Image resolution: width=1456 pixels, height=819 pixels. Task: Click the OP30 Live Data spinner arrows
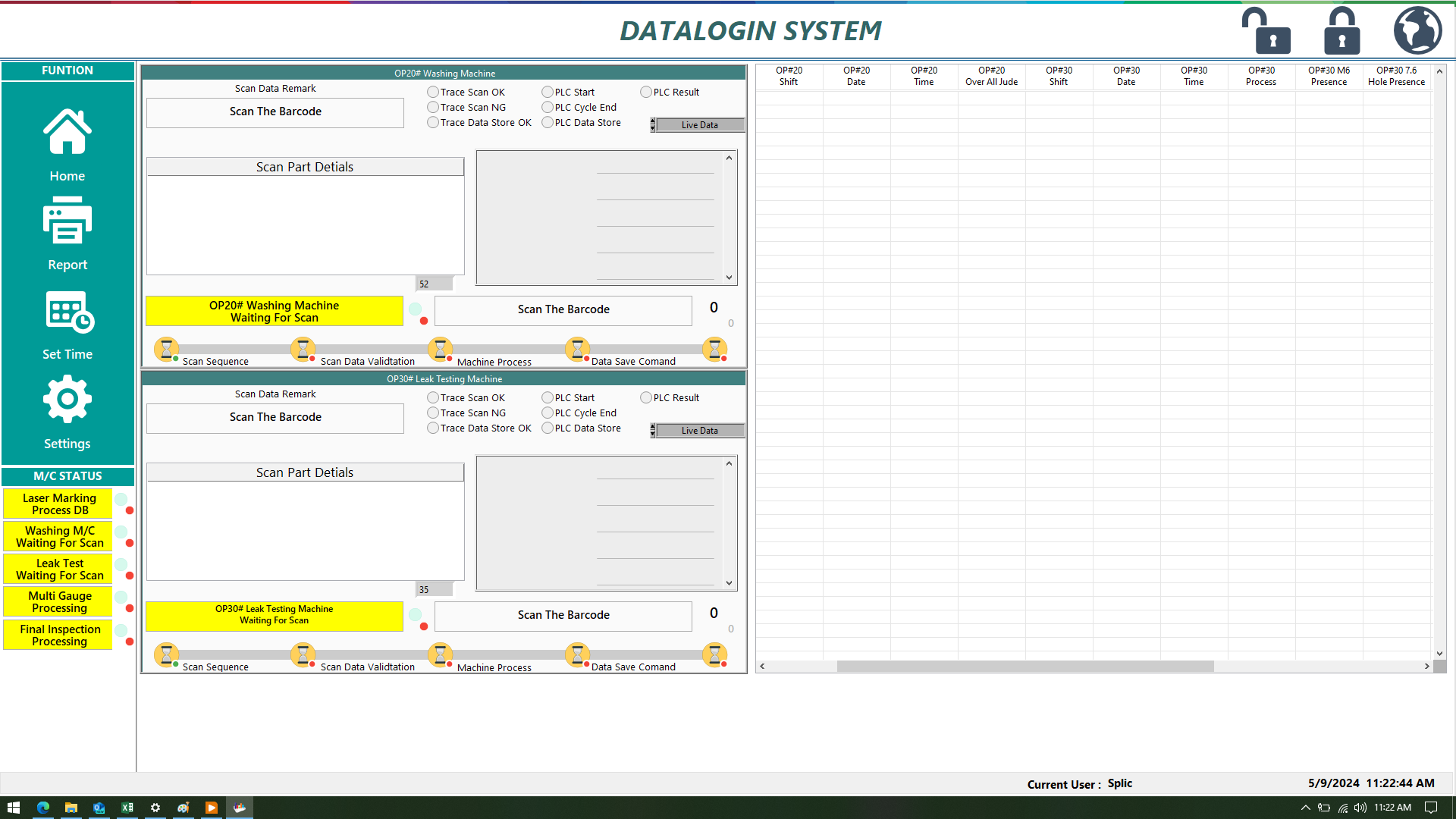pyautogui.click(x=653, y=431)
